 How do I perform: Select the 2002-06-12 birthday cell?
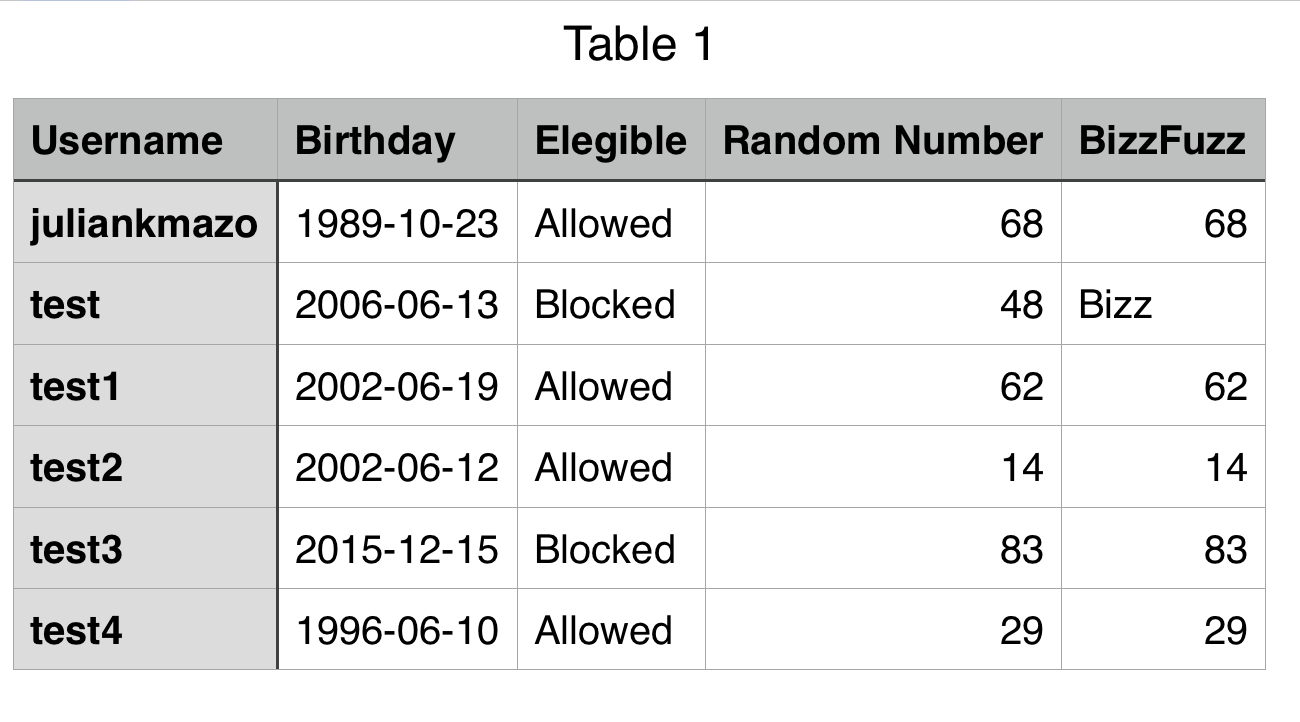[x=397, y=467]
